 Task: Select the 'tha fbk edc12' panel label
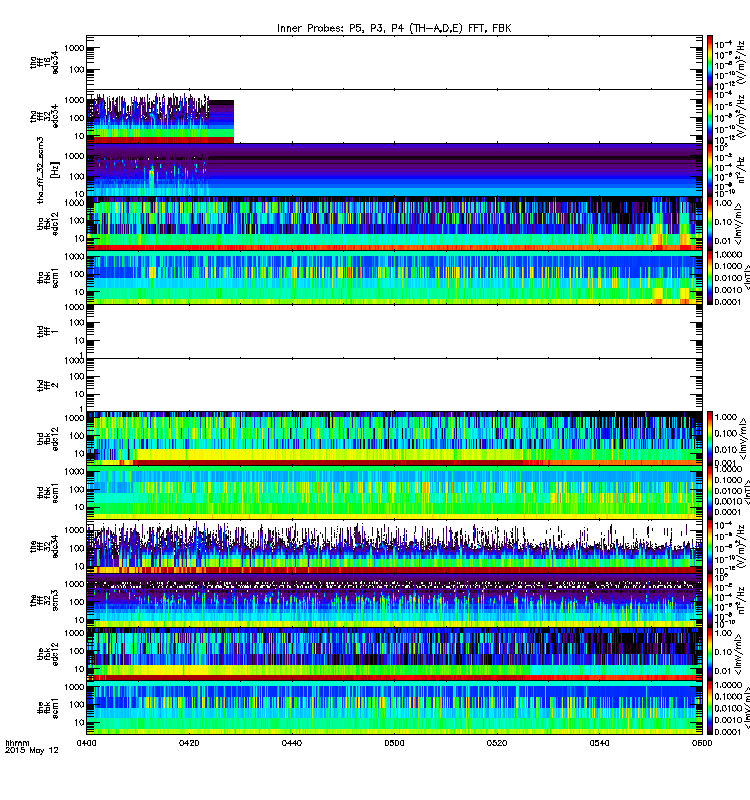click(x=48, y=223)
